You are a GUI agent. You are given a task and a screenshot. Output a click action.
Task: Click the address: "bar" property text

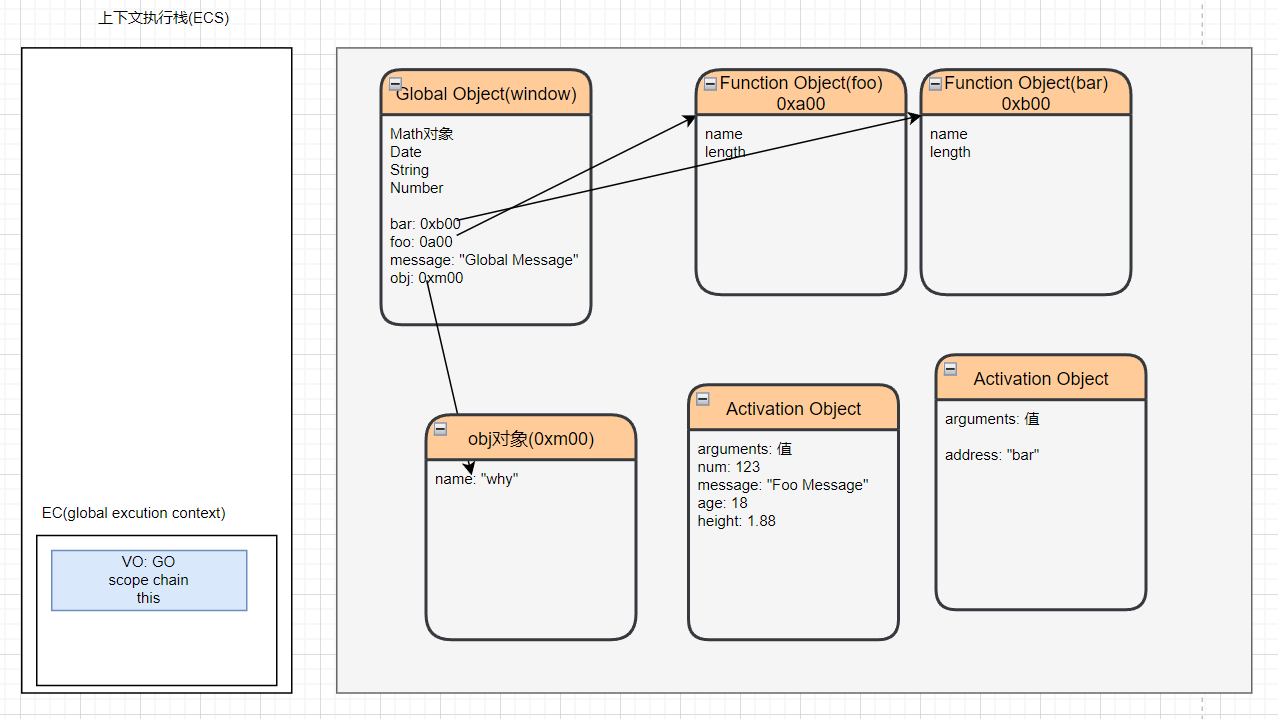tap(992, 455)
